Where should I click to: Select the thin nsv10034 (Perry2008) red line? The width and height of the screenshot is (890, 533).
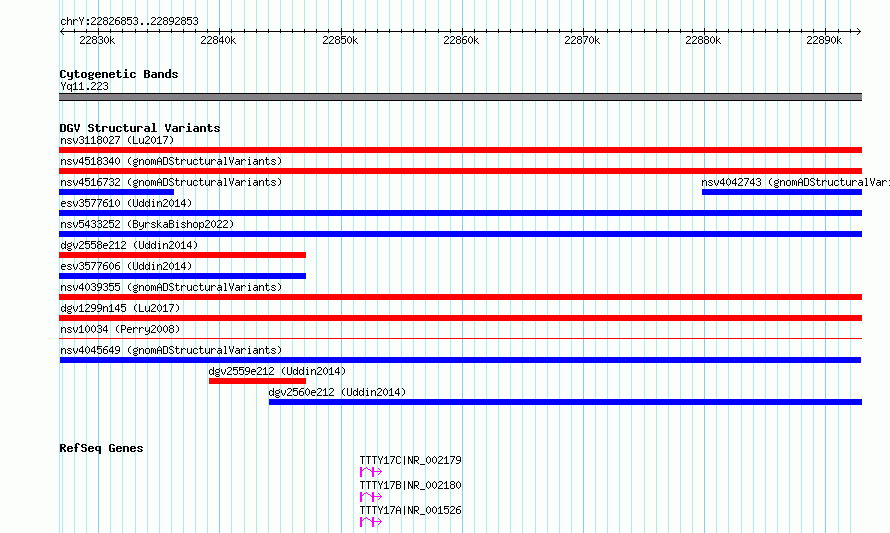[x=460, y=339]
